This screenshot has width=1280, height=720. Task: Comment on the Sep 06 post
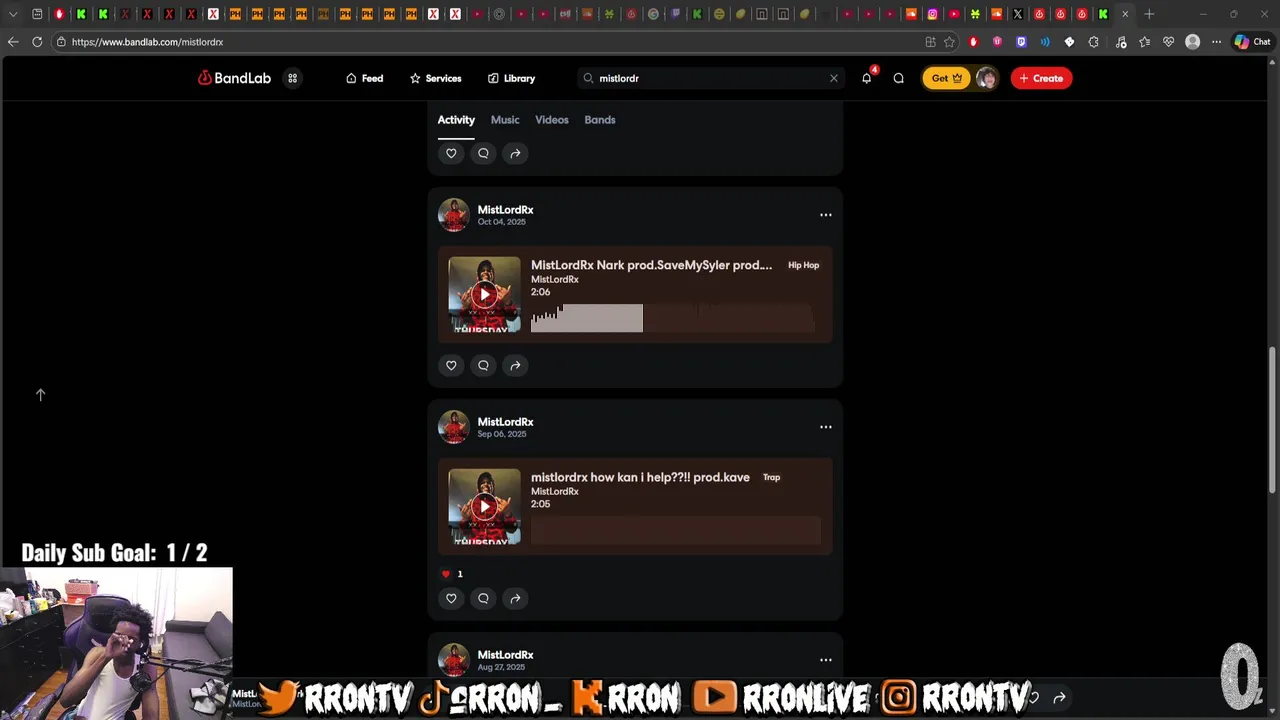(x=483, y=598)
